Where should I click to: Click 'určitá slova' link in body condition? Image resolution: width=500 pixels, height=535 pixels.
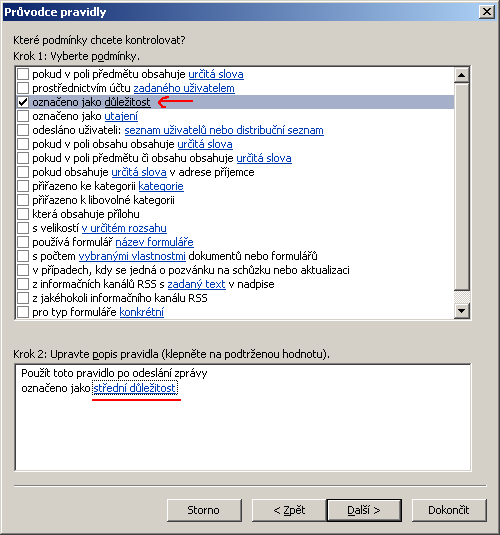click(x=205, y=144)
